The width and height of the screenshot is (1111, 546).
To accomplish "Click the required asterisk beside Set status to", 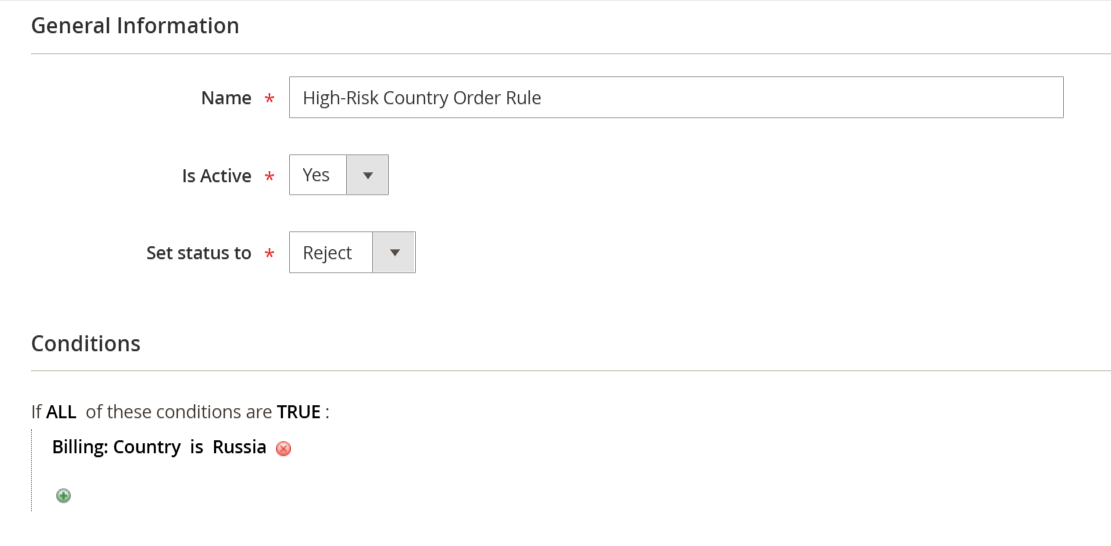I will (269, 254).
